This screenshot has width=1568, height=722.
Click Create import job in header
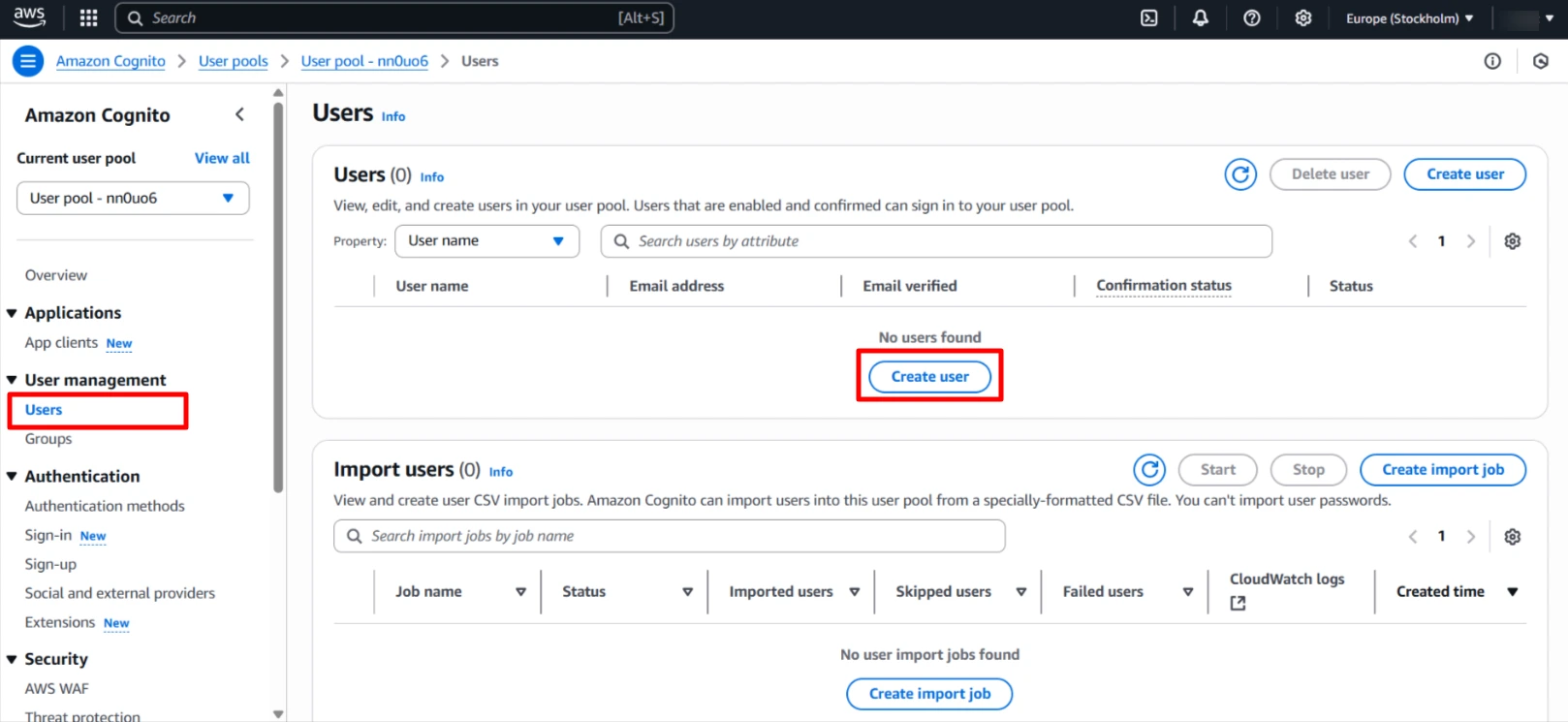pyautogui.click(x=1442, y=470)
